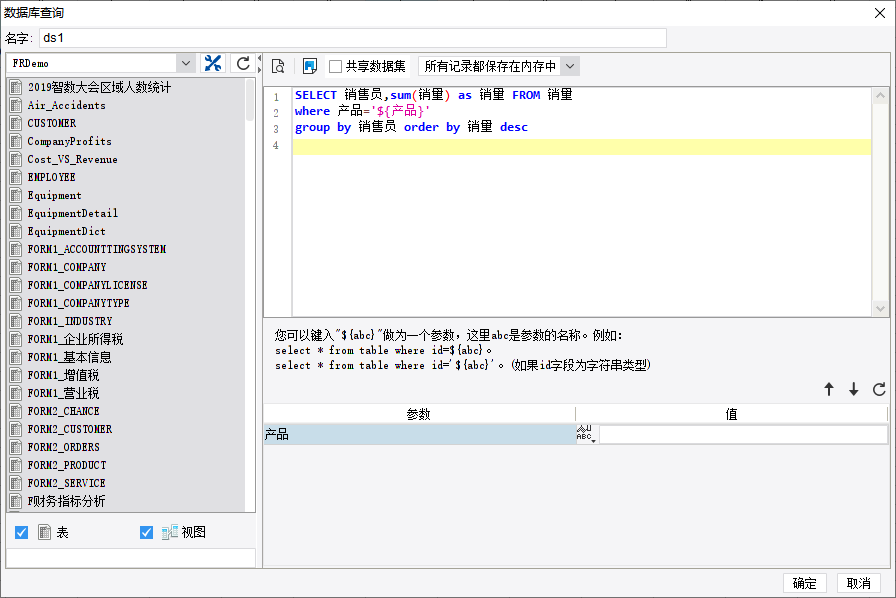896x598 pixels.
Task: Select the FORM1_营业税 table
Action: 63,393
